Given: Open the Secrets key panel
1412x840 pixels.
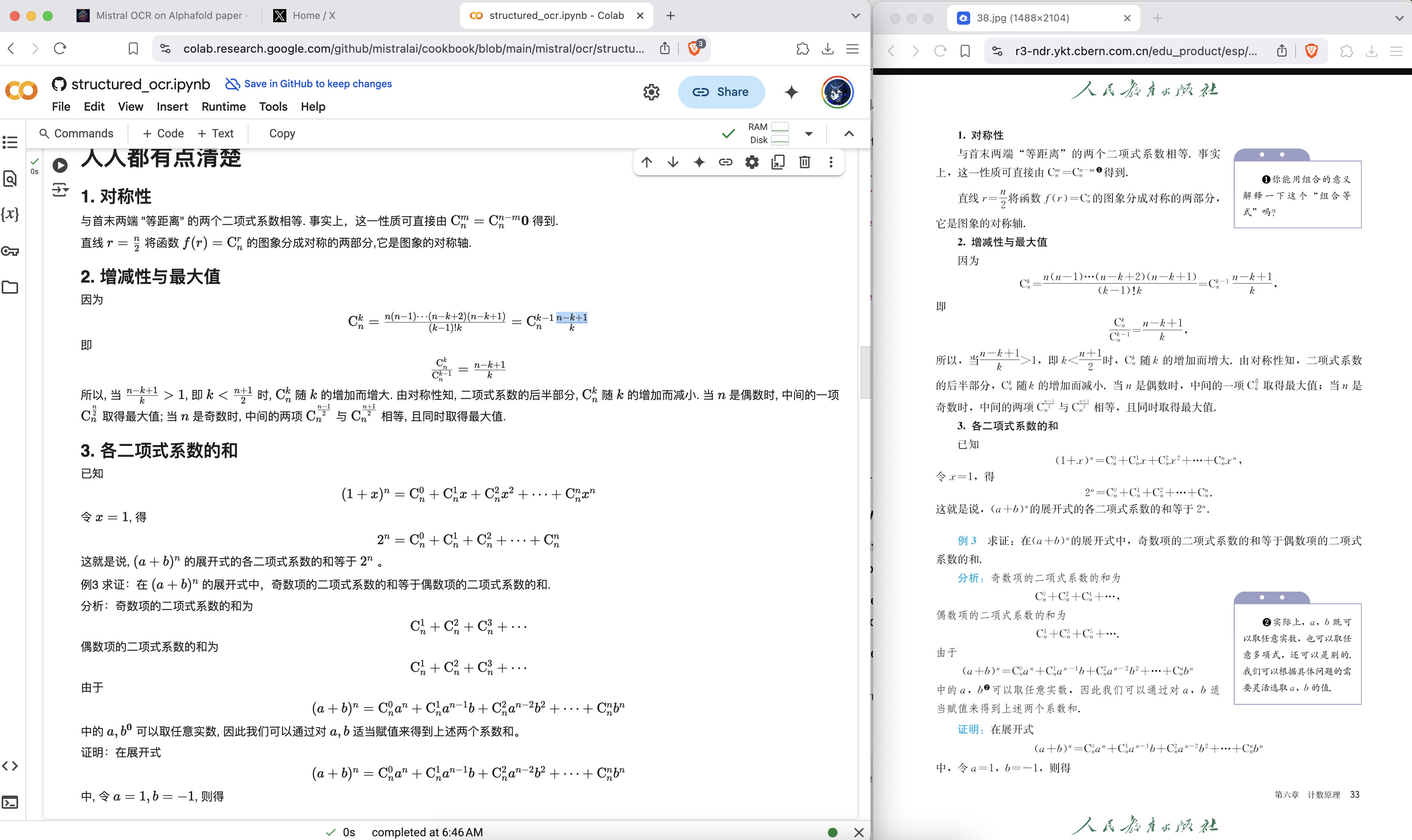Looking at the screenshot, I should tap(10, 251).
